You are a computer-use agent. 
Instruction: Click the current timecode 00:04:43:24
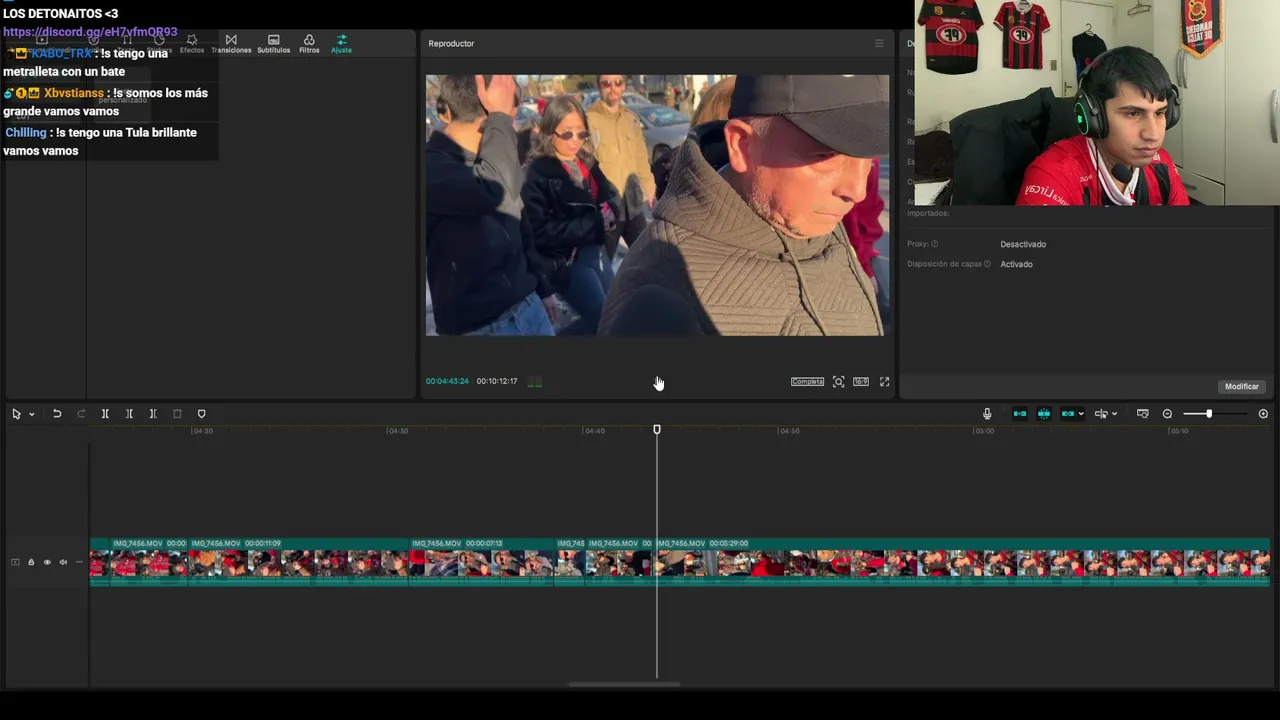447,381
